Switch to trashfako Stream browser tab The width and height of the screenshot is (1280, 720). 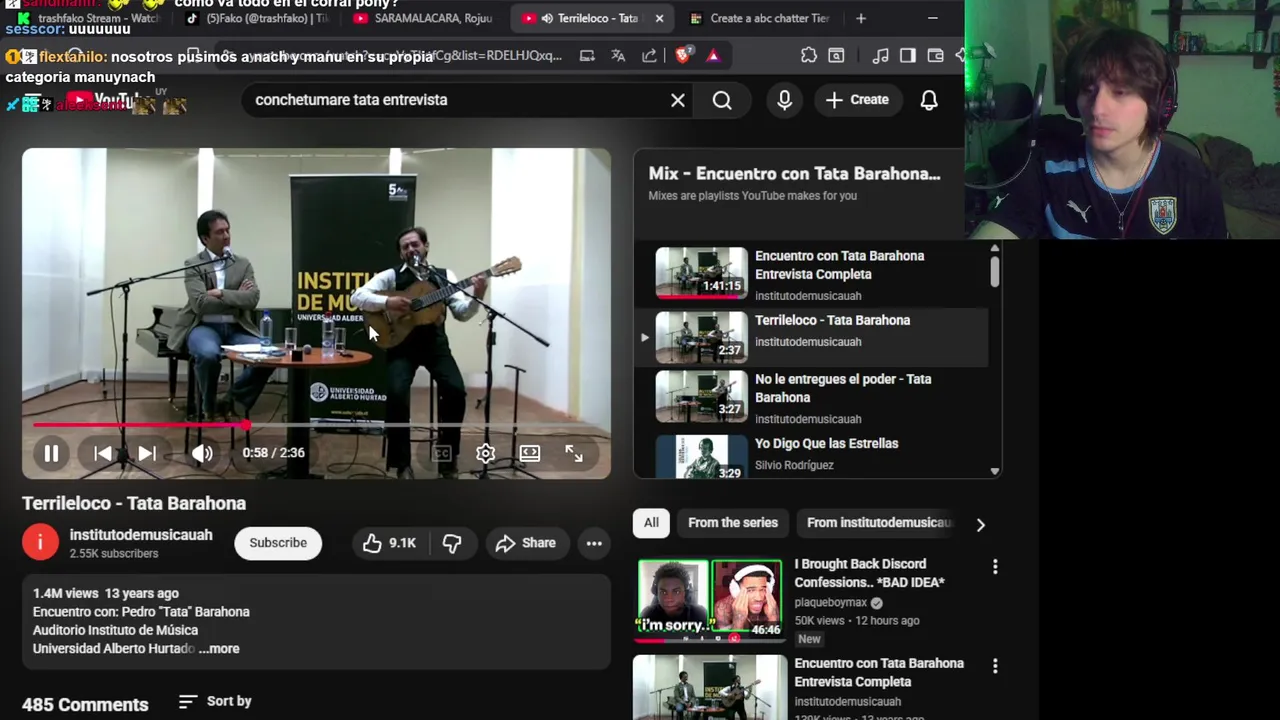(88, 18)
